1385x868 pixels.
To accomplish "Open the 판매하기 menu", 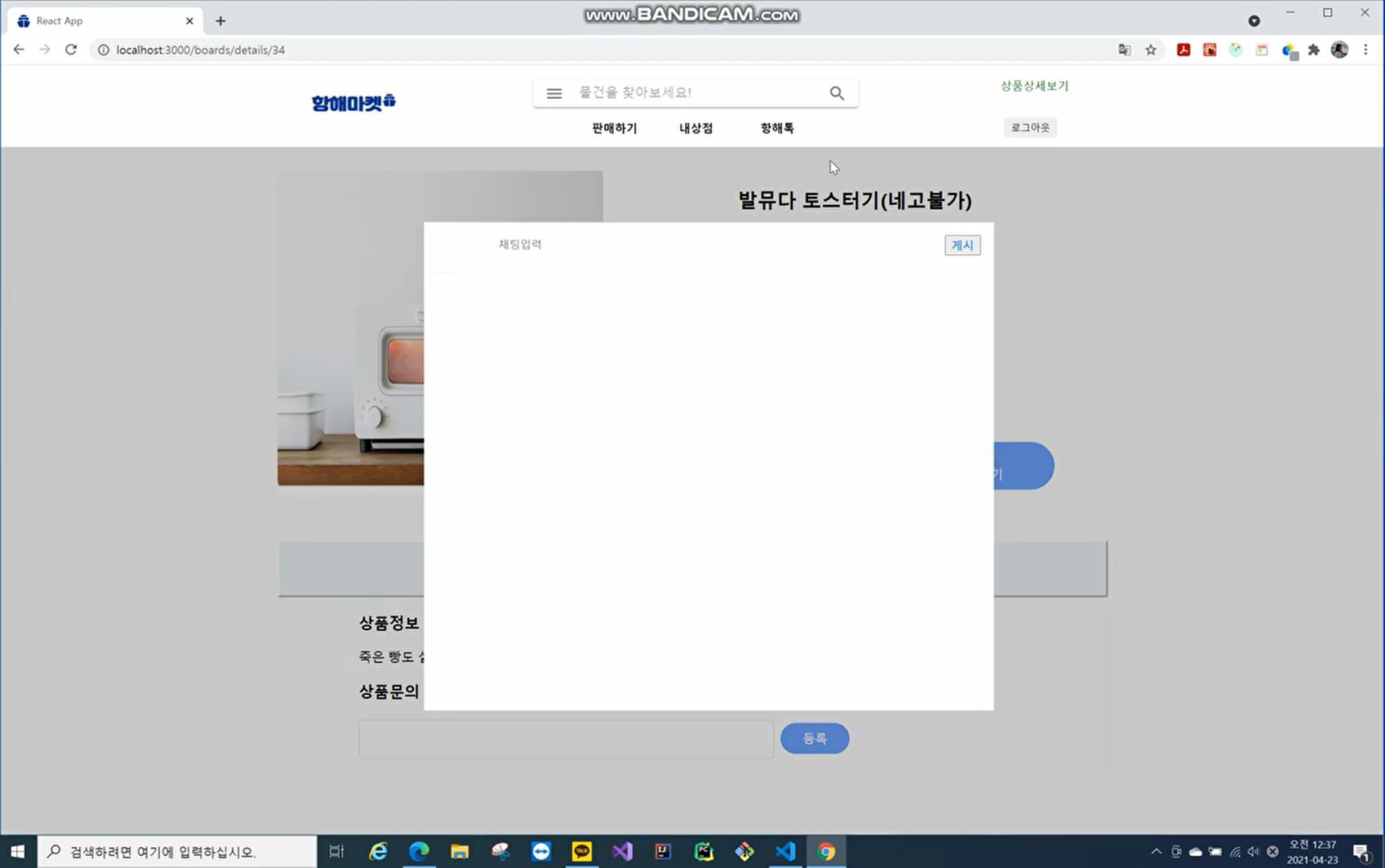I will (x=614, y=128).
